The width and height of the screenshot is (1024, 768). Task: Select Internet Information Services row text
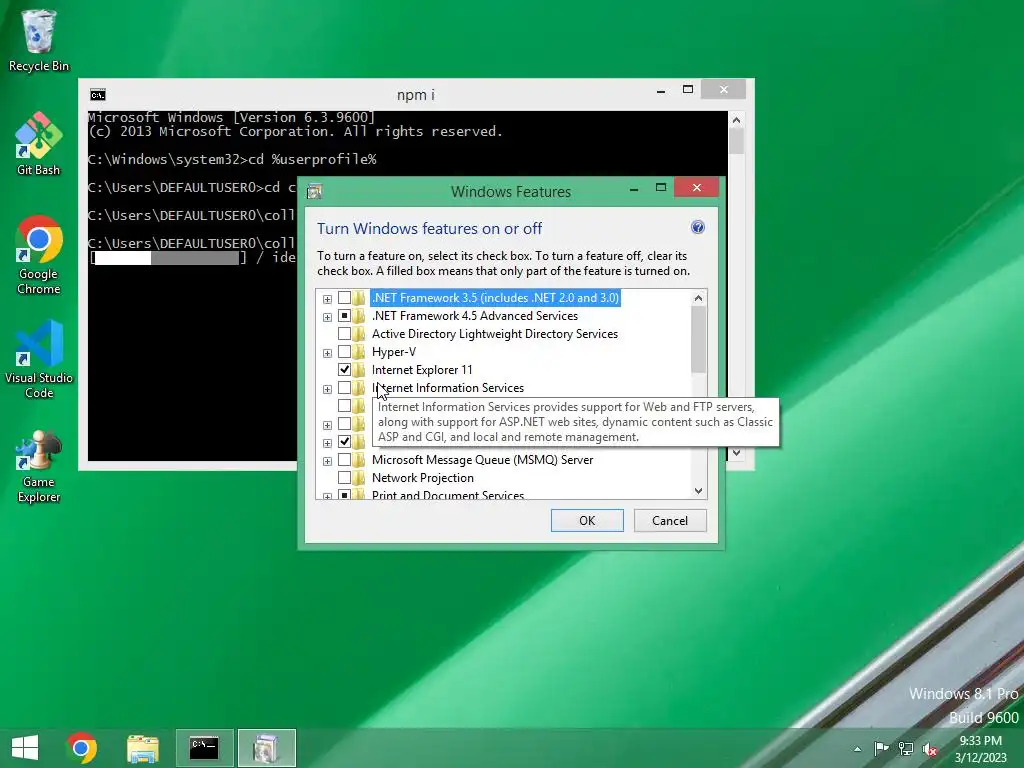tap(448, 388)
